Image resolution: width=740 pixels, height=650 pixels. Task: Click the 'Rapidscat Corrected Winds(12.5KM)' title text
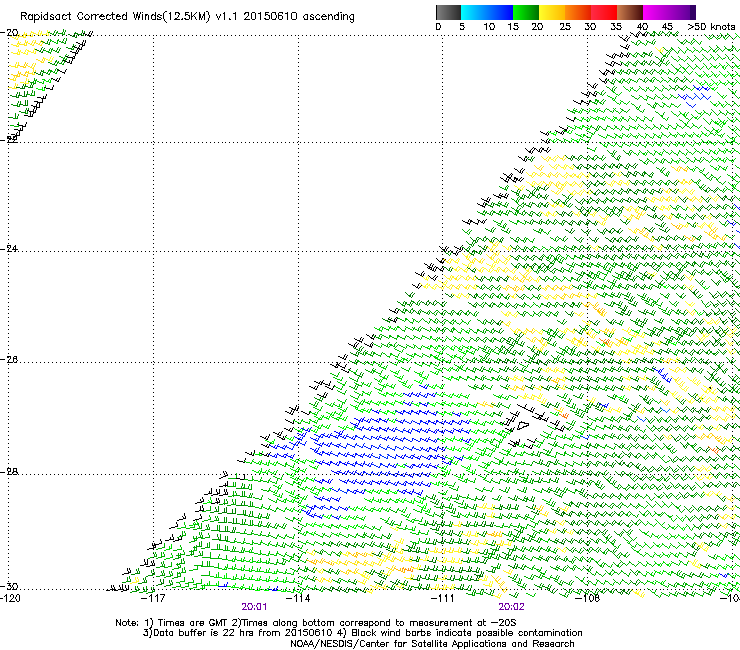click(x=115, y=17)
